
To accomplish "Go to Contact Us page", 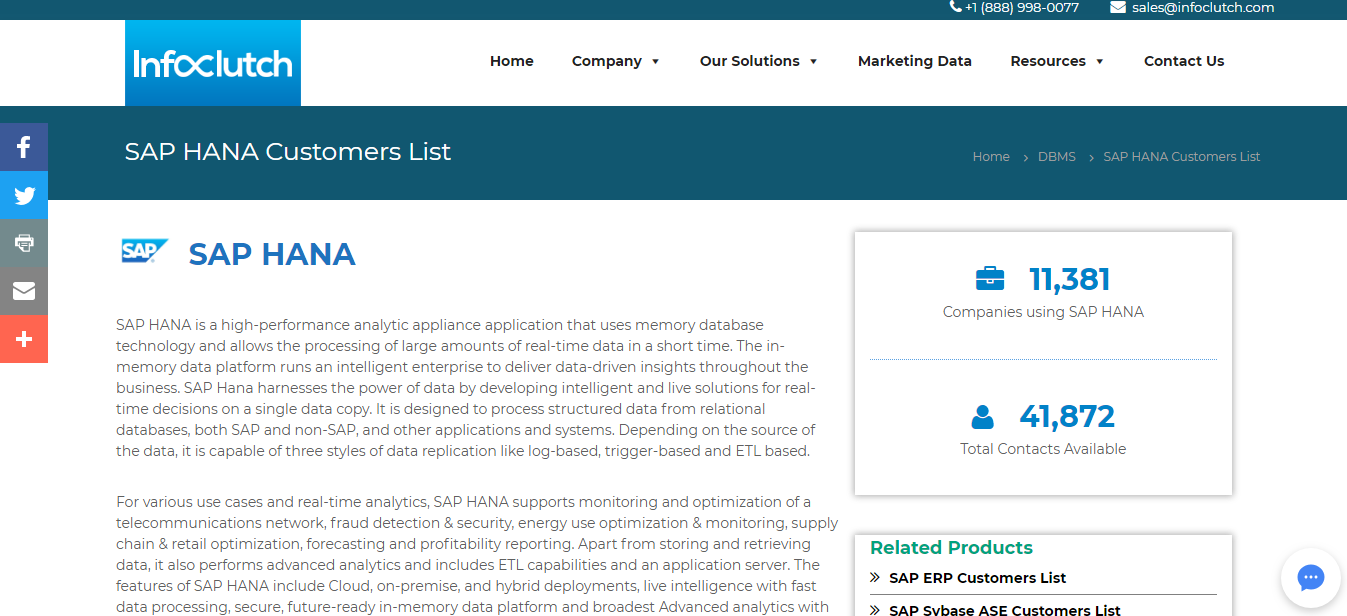I will [1184, 61].
